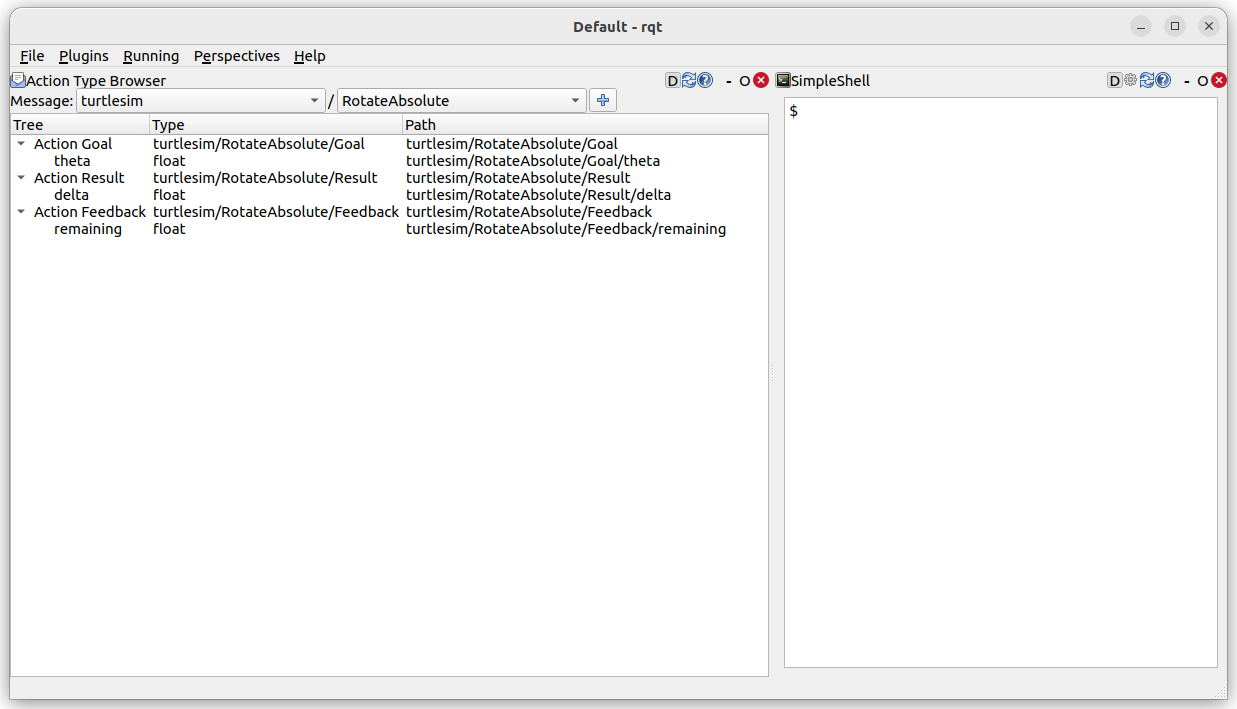Open the Perspectives menu

click(x=237, y=56)
